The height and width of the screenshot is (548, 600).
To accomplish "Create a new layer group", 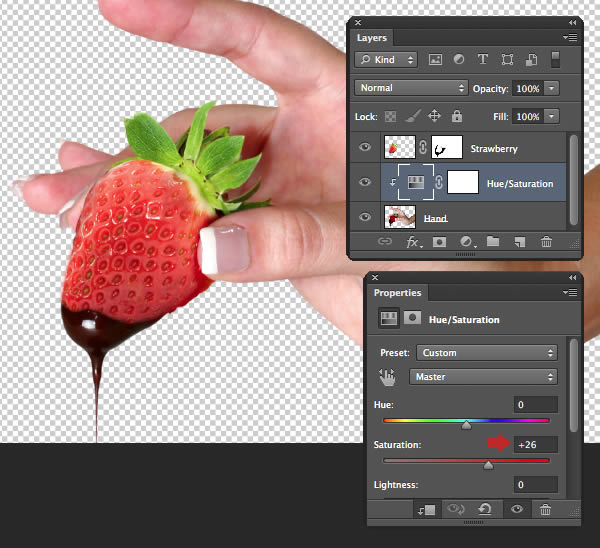I will pyautogui.click(x=493, y=241).
